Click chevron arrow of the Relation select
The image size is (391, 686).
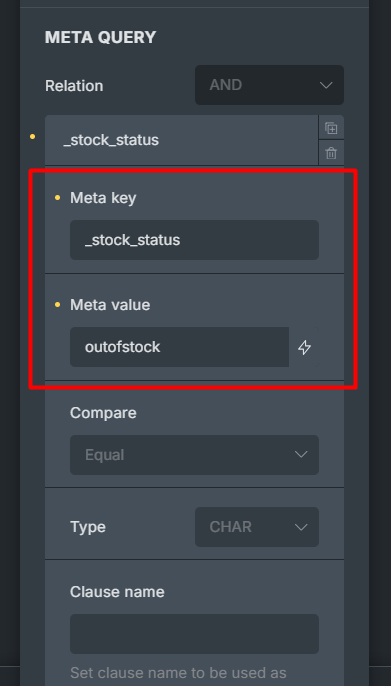pos(326,85)
